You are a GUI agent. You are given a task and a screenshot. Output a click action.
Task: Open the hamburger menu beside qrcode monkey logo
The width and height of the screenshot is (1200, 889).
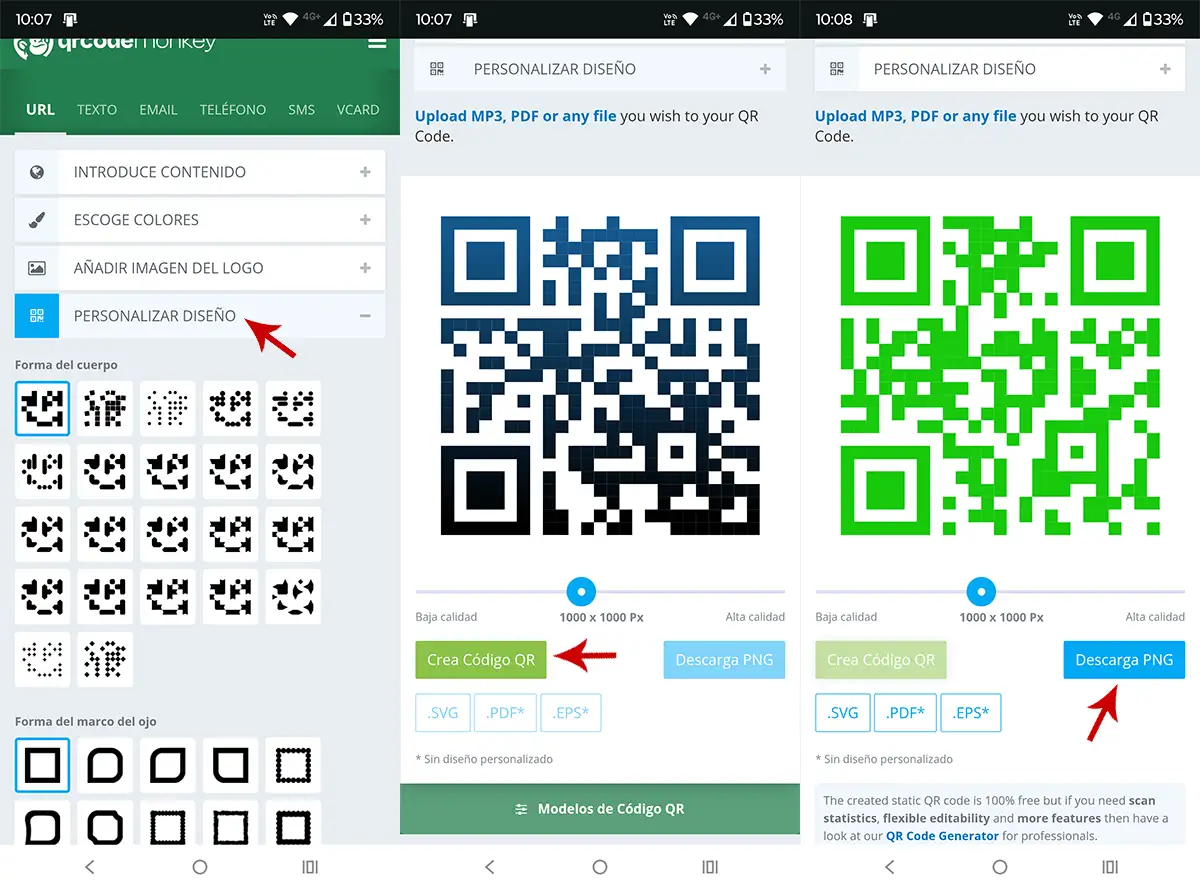(x=376, y=43)
